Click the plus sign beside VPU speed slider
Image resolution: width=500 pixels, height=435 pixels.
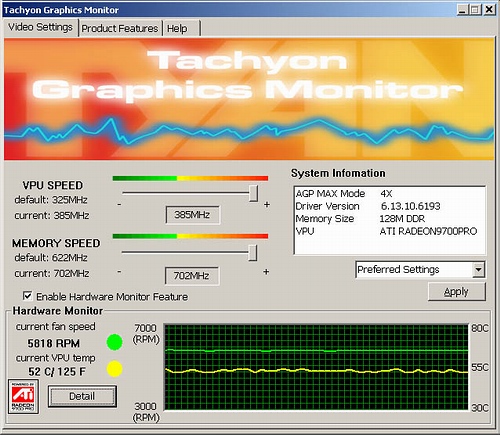[x=267, y=205]
